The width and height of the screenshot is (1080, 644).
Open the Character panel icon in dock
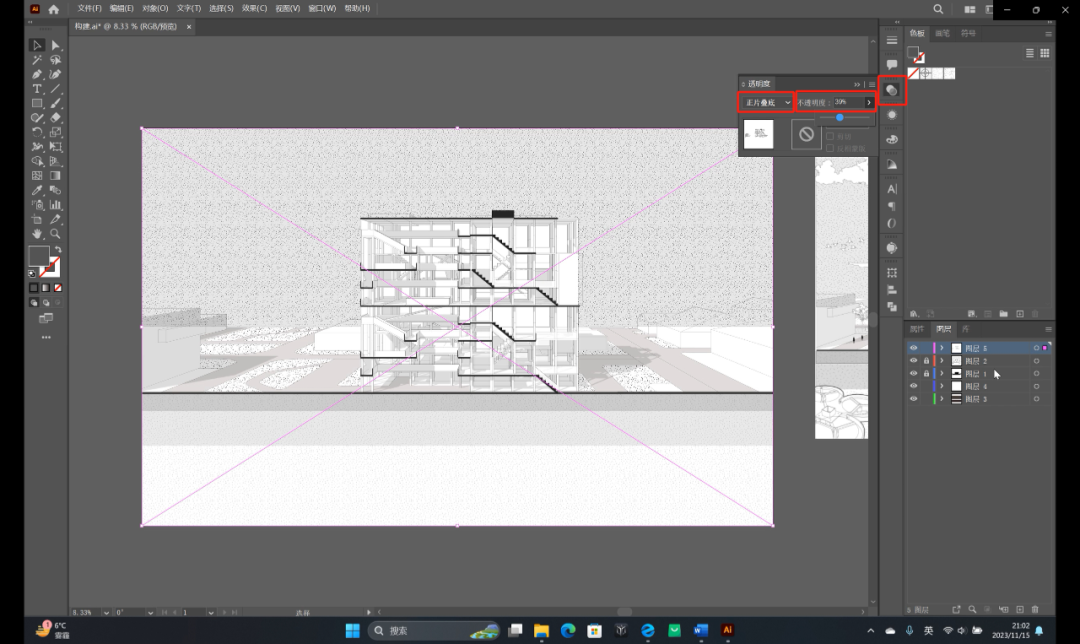[x=892, y=189]
